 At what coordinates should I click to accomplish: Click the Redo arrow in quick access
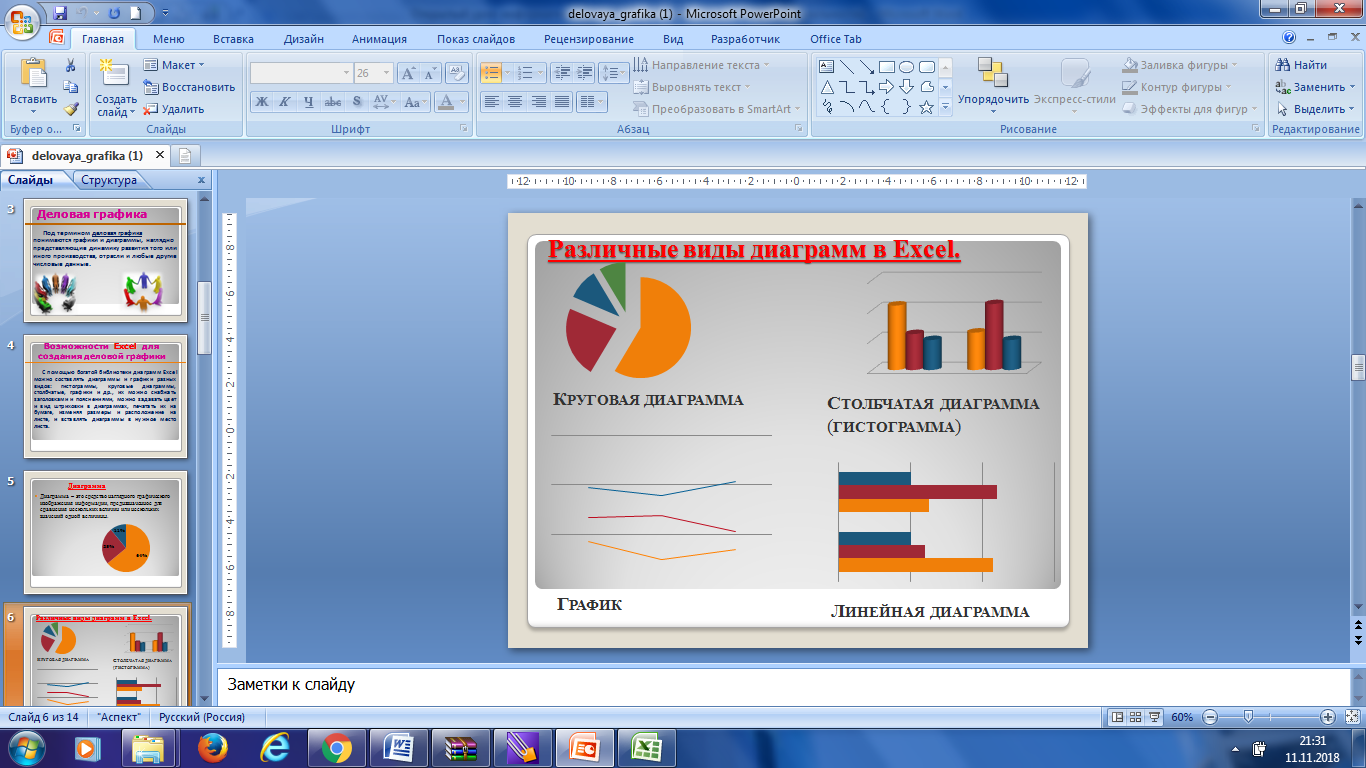[113, 13]
